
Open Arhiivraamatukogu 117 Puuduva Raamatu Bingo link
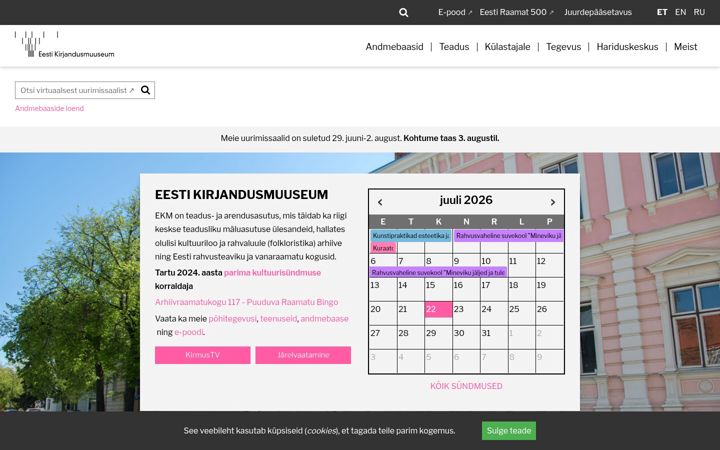[246, 302]
